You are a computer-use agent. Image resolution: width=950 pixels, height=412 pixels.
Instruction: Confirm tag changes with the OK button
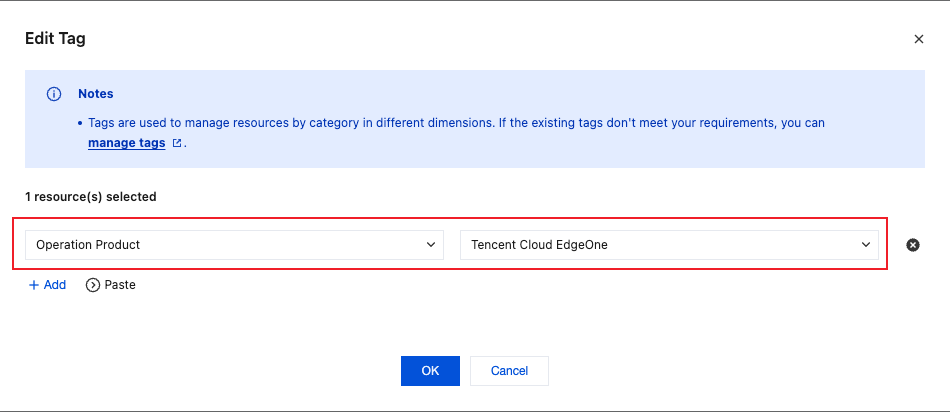(430, 371)
